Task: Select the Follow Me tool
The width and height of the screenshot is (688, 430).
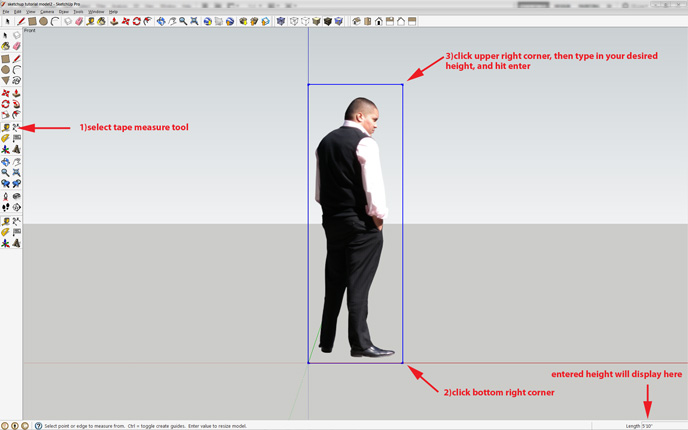Action: [17, 104]
